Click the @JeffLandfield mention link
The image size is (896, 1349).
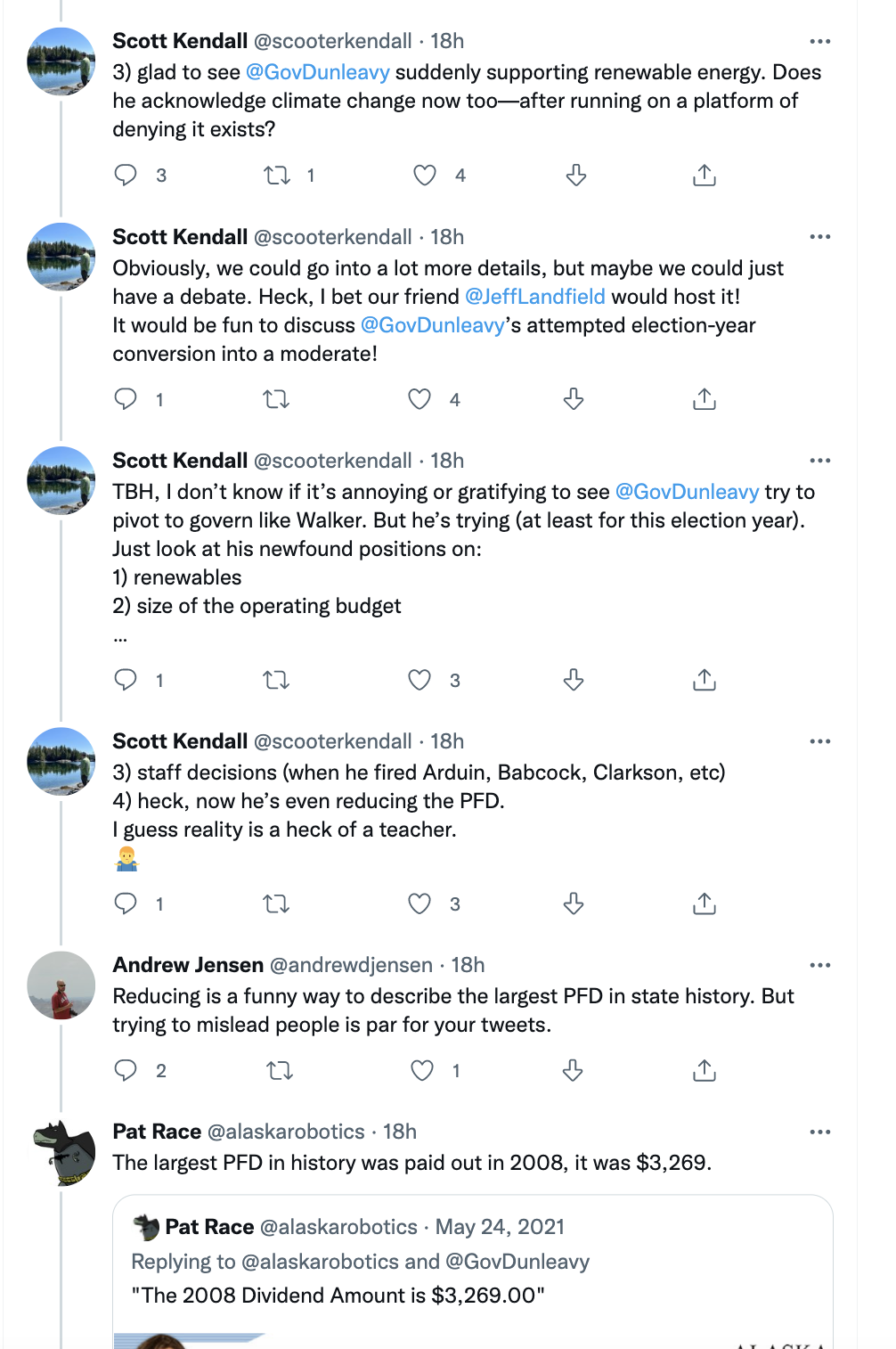535,297
